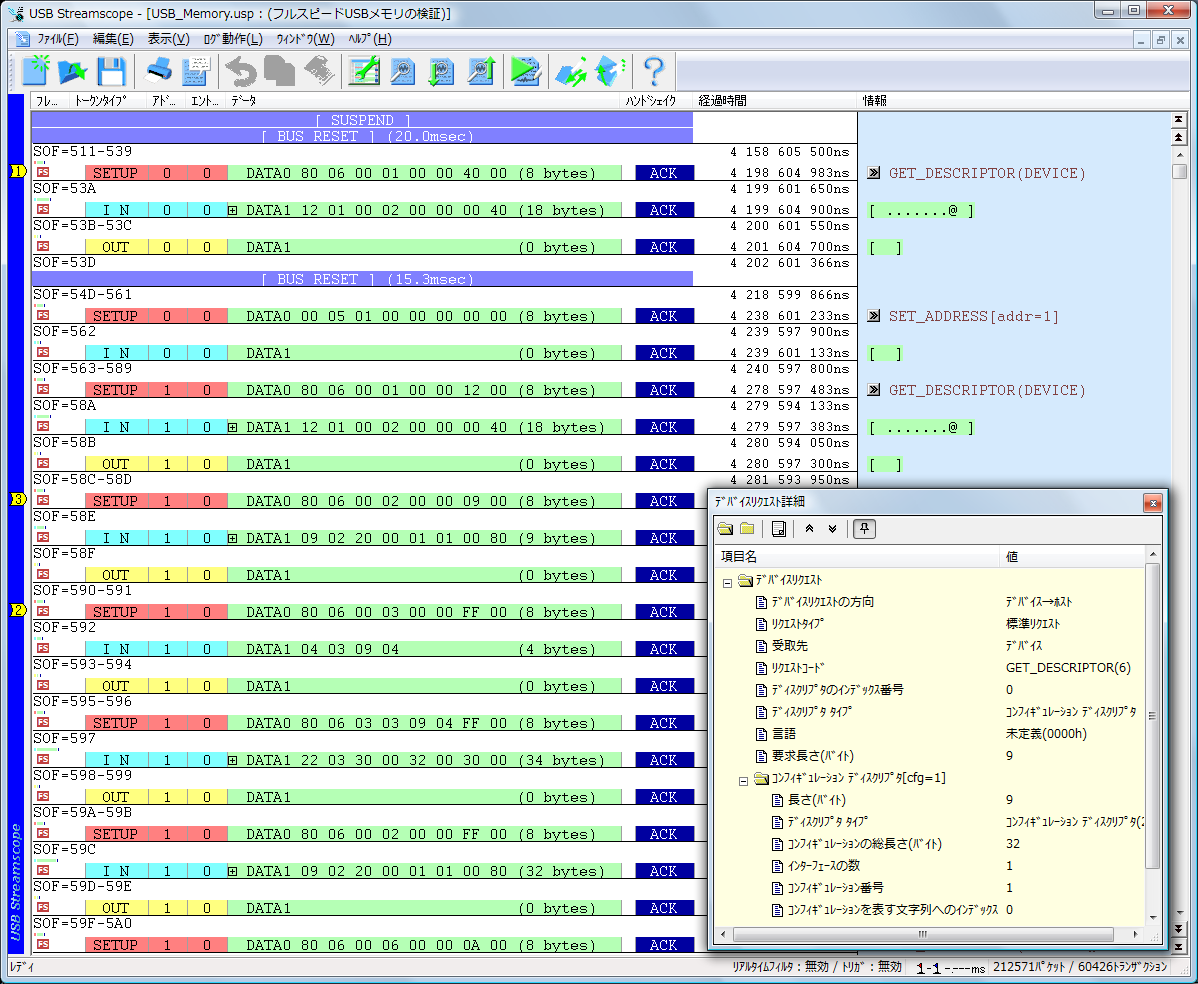Collapse the デバイスリクエスト tree node
The width and height of the screenshot is (1198, 984).
pyautogui.click(x=727, y=582)
